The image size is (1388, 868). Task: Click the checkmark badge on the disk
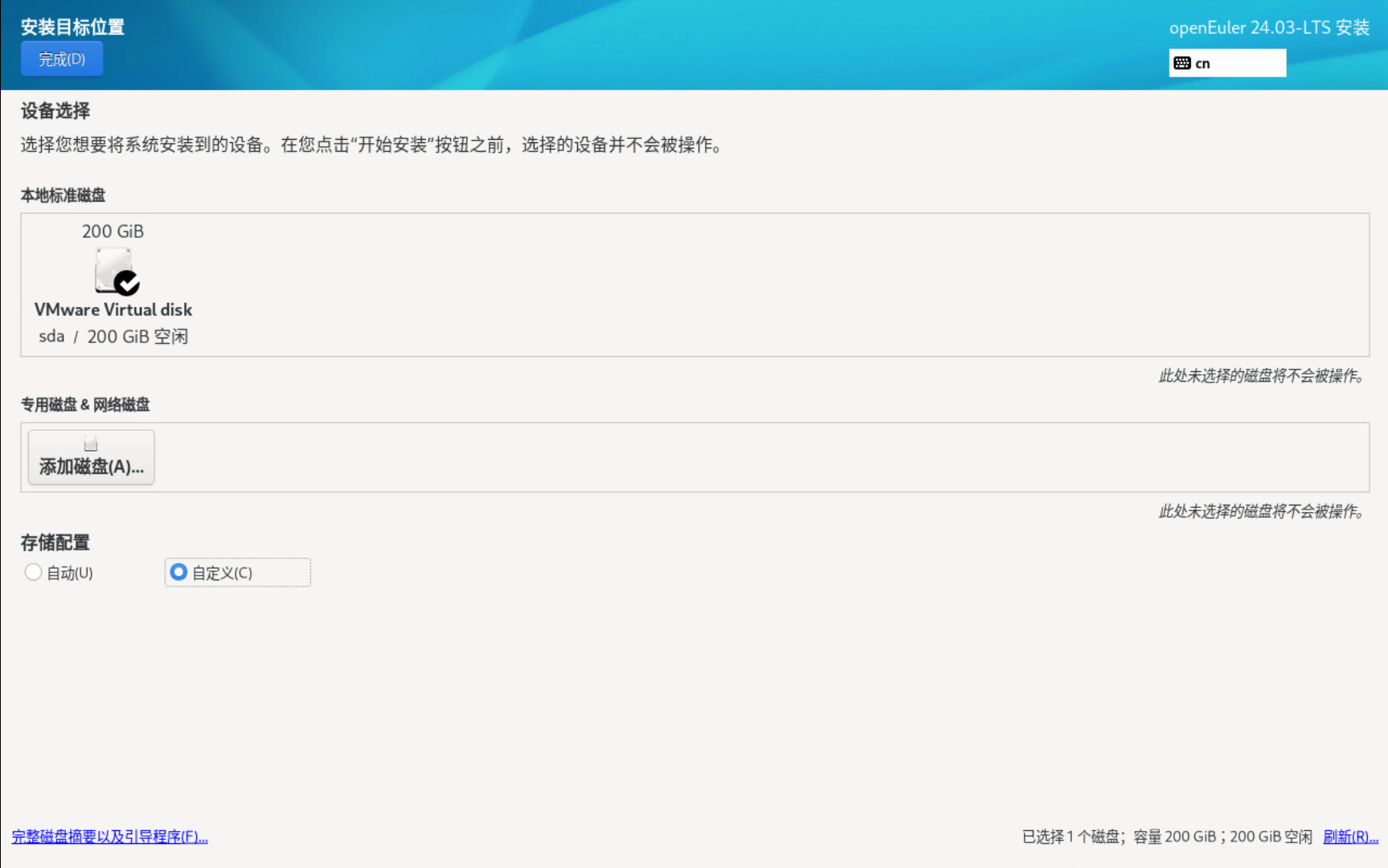coord(127,283)
